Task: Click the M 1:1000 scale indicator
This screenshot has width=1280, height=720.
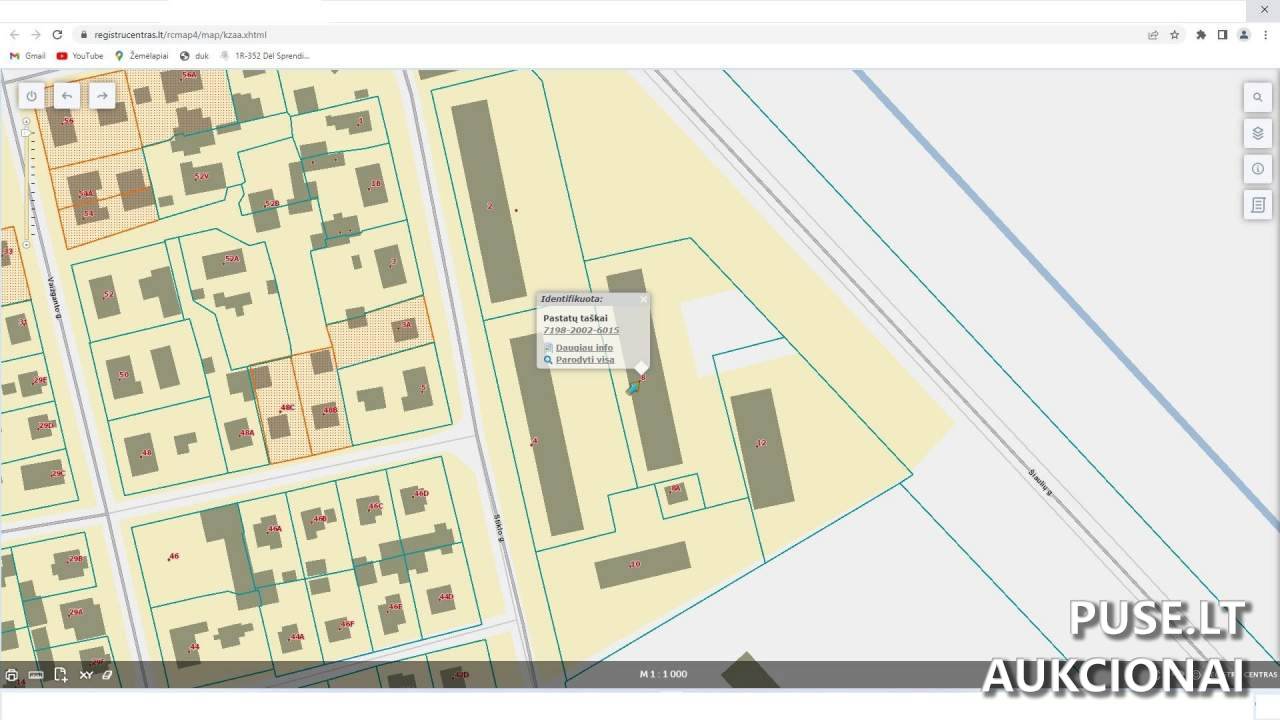Action: [664, 674]
